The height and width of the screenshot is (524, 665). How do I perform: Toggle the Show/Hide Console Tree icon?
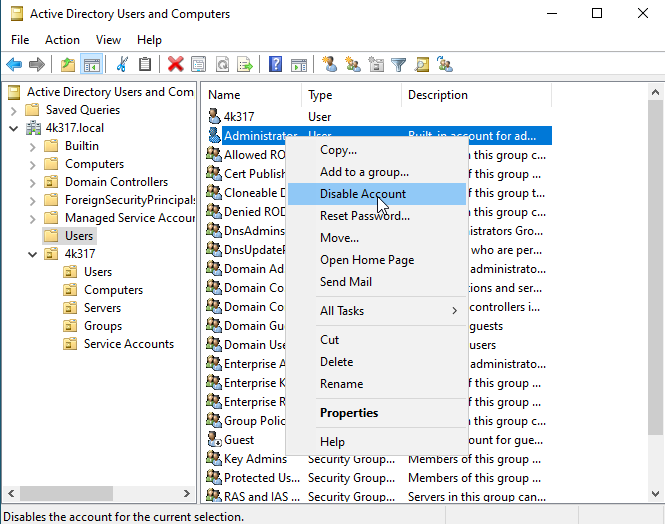click(x=91, y=64)
